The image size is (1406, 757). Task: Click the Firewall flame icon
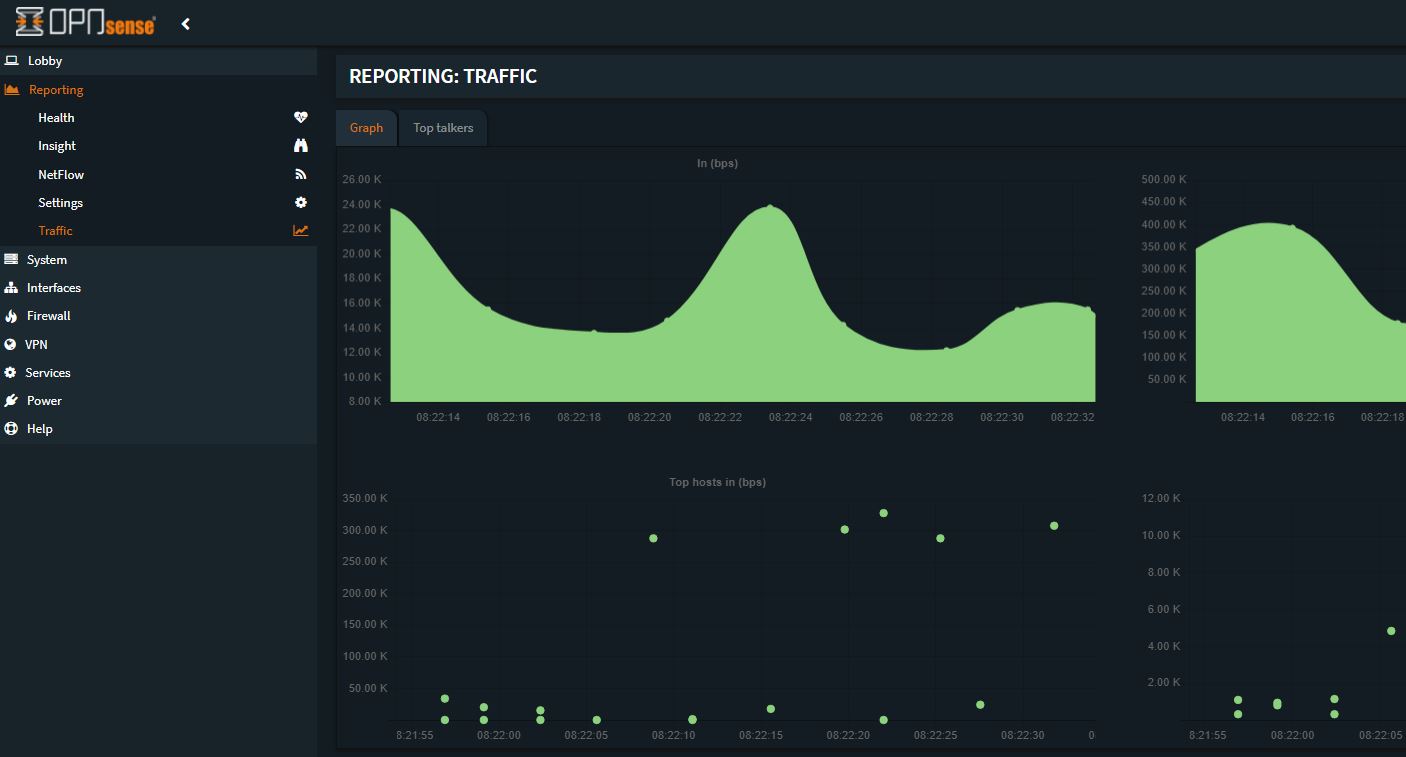(x=11, y=316)
